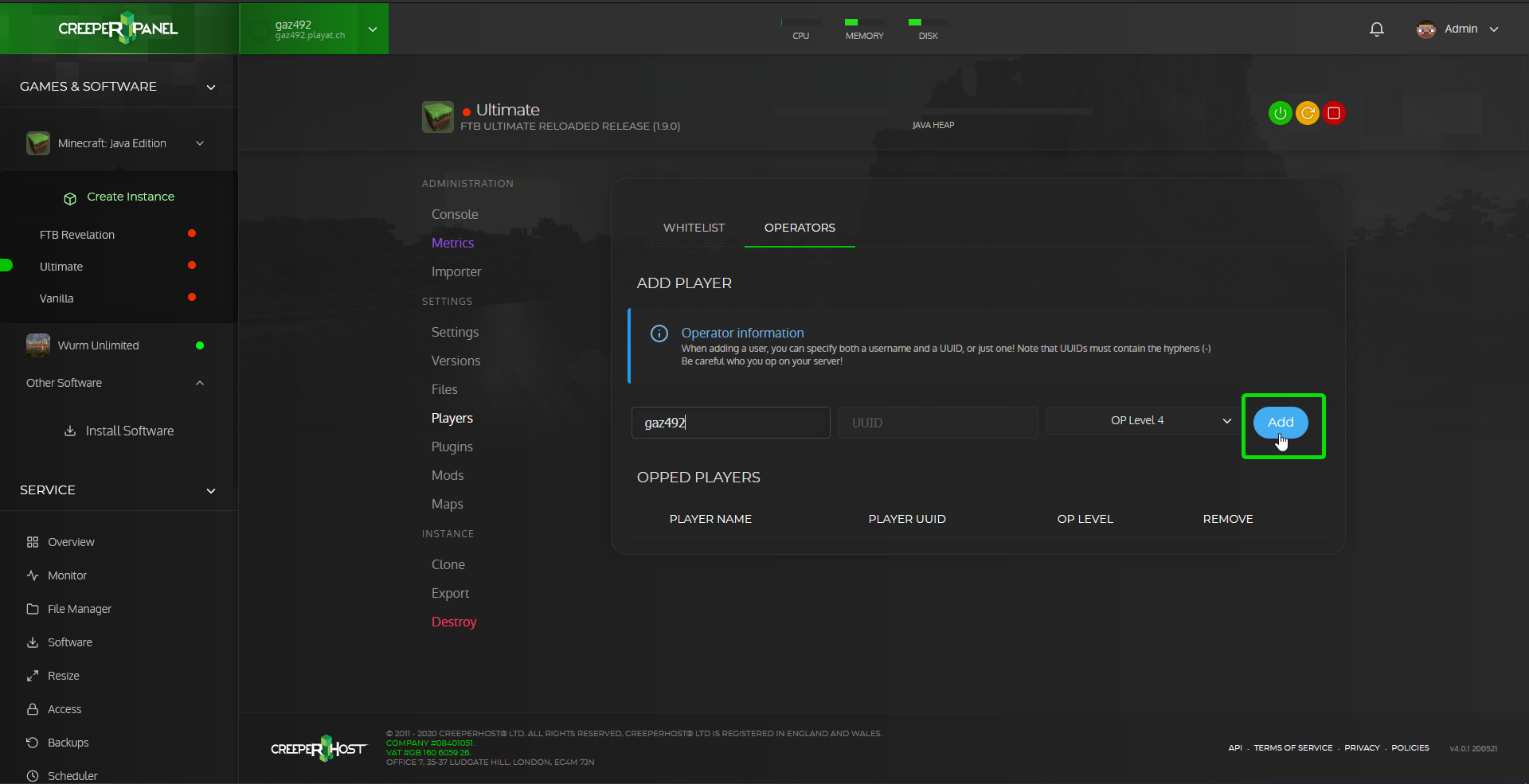Viewport: 1529px width, 784px height.
Task: Click the CPU usage bar
Action: tap(801, 22)
